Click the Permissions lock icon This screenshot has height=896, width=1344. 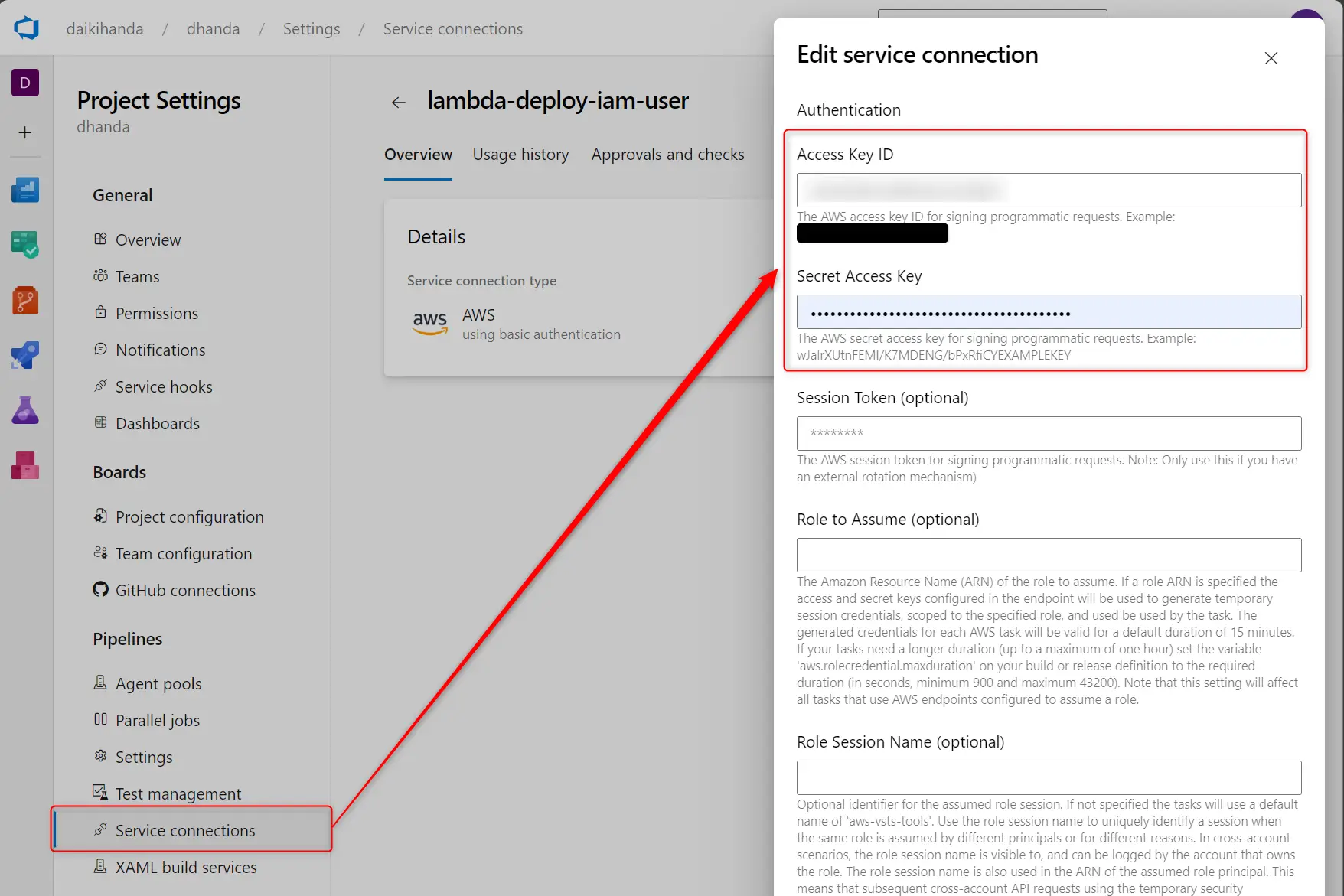click(100, 312)
